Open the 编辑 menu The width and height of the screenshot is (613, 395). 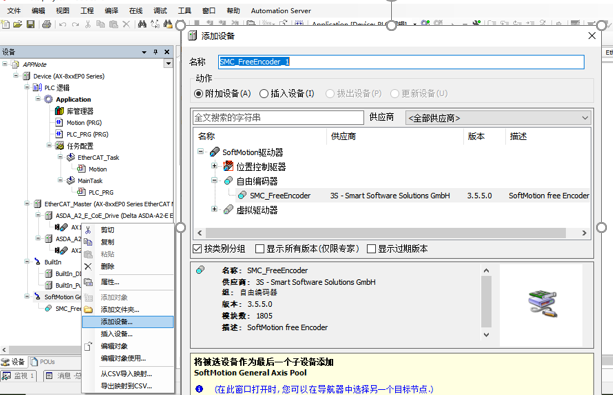click(x=38, y=11)
